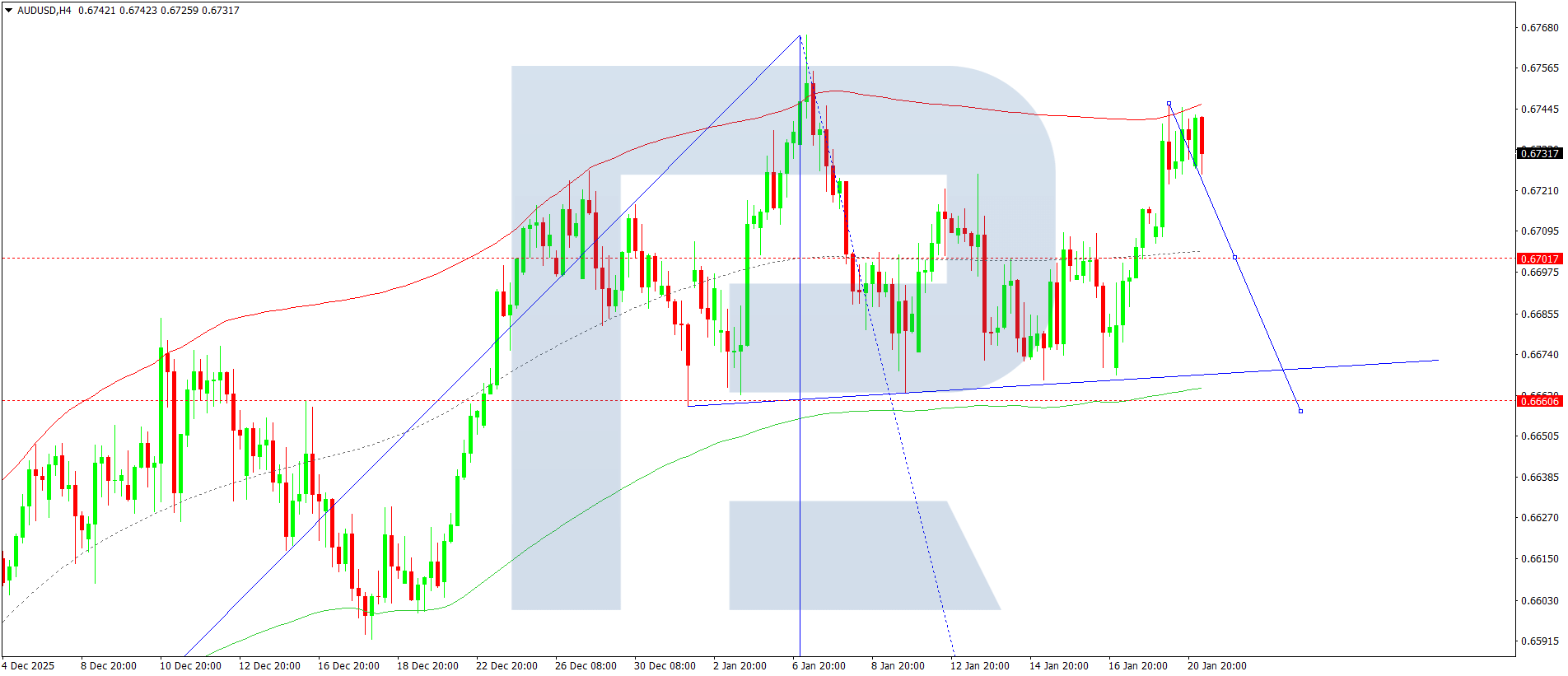Click the 0.65915 value on the price scale

(1538, 641)
